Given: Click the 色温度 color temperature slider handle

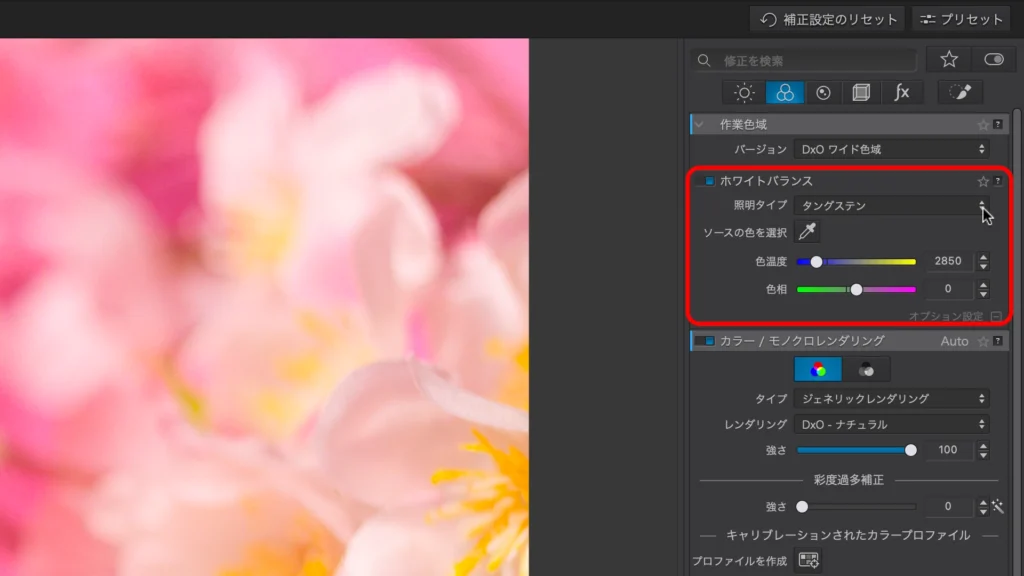Looking at the screenshot, I should click(x=816, y=262).
